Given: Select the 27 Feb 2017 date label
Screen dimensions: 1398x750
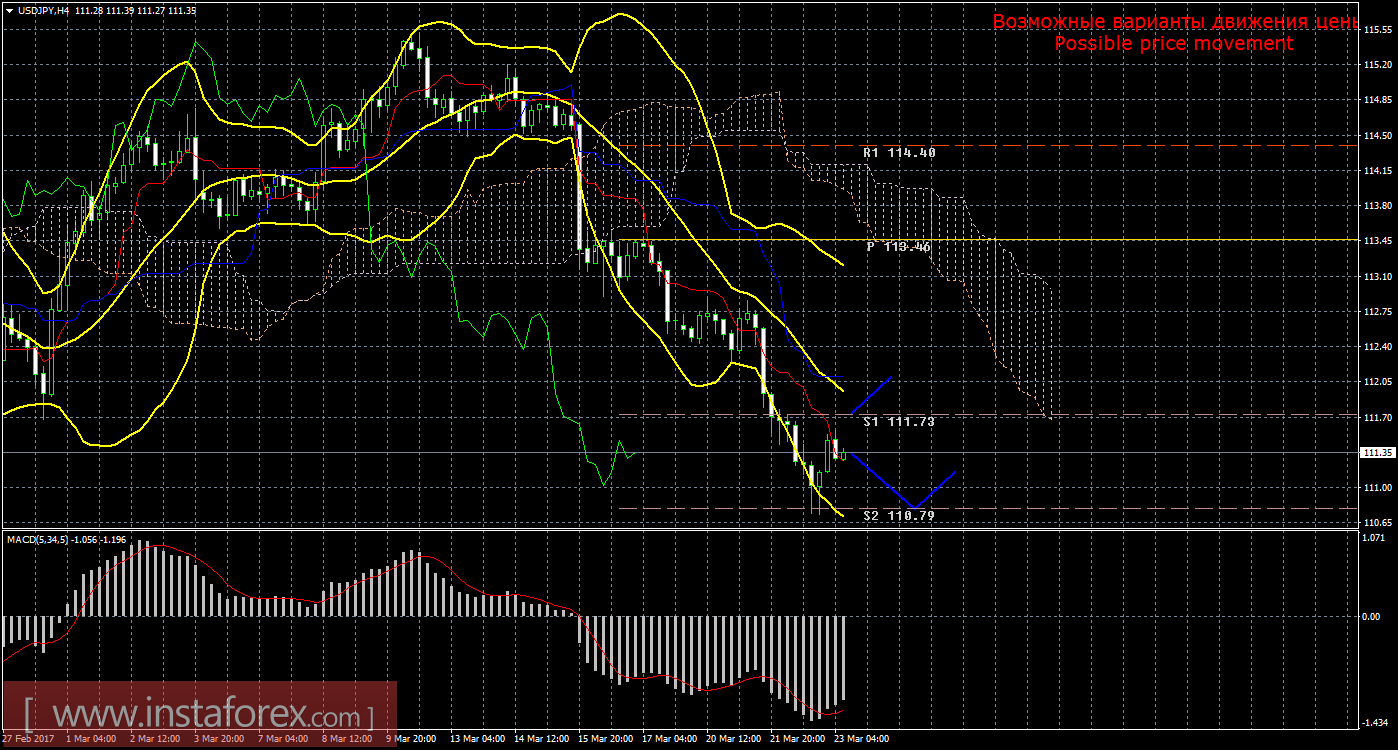Looking at the screenshot, I should point(30,739).
